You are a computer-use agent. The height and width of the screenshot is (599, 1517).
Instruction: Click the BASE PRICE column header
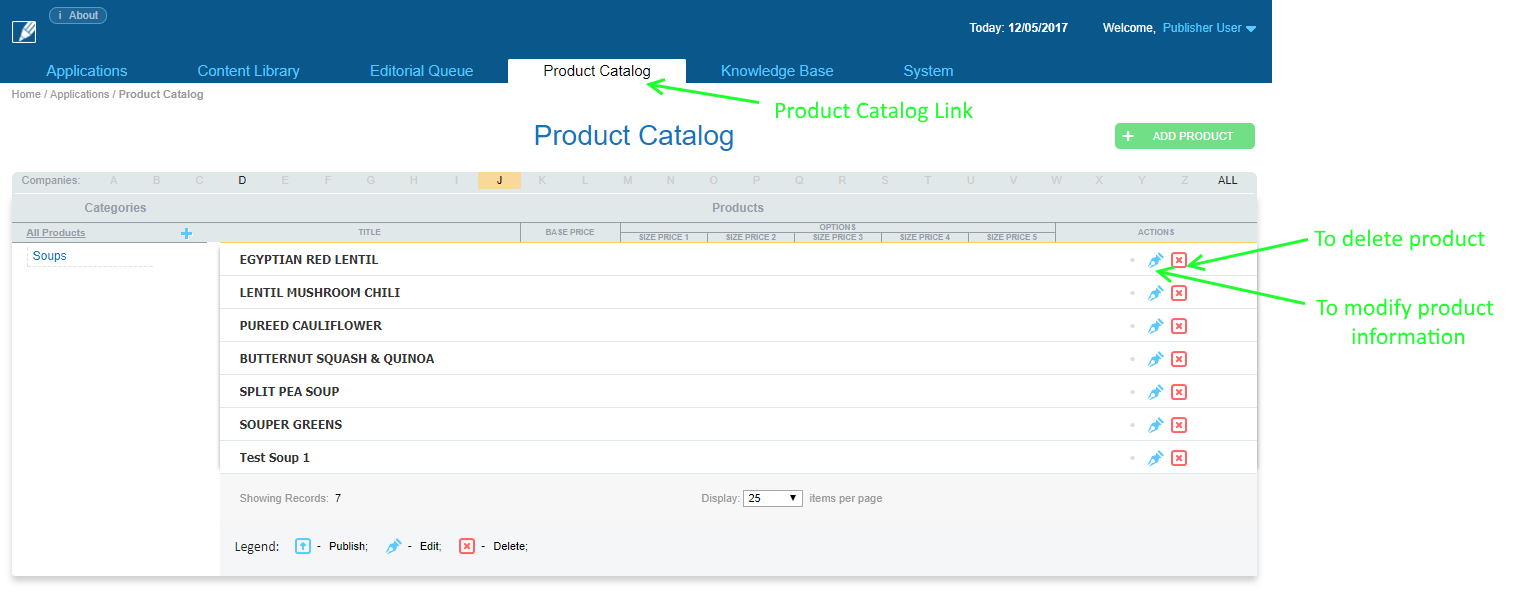click(570, 232)
